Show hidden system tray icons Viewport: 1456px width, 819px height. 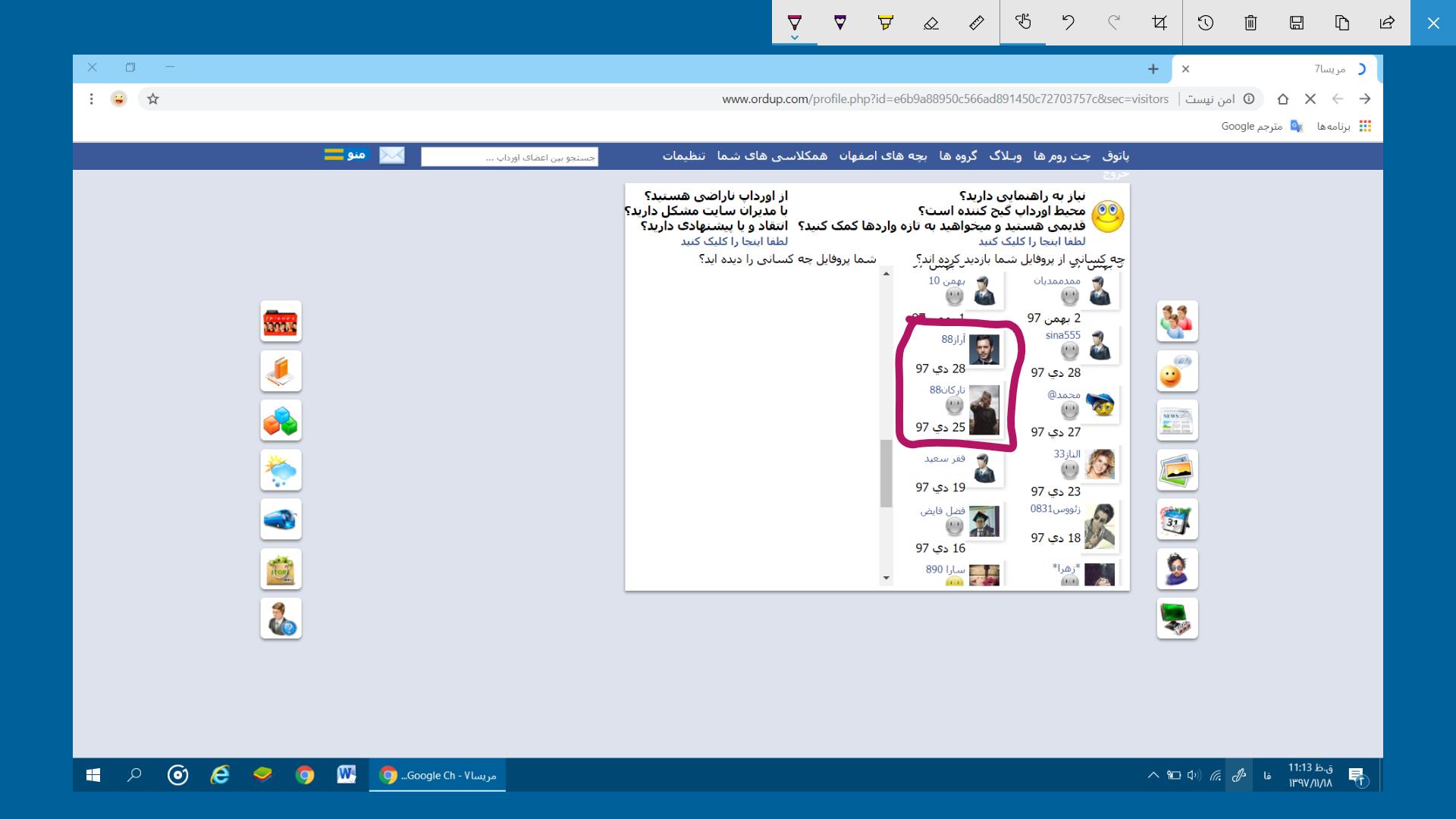(1153, 775)
